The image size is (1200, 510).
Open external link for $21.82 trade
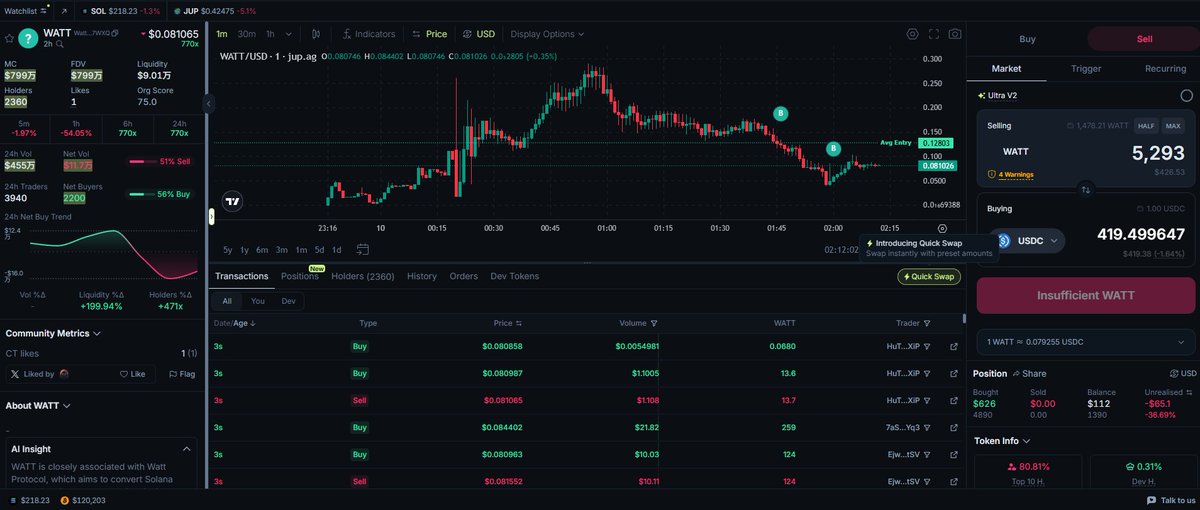pos(953,427)
